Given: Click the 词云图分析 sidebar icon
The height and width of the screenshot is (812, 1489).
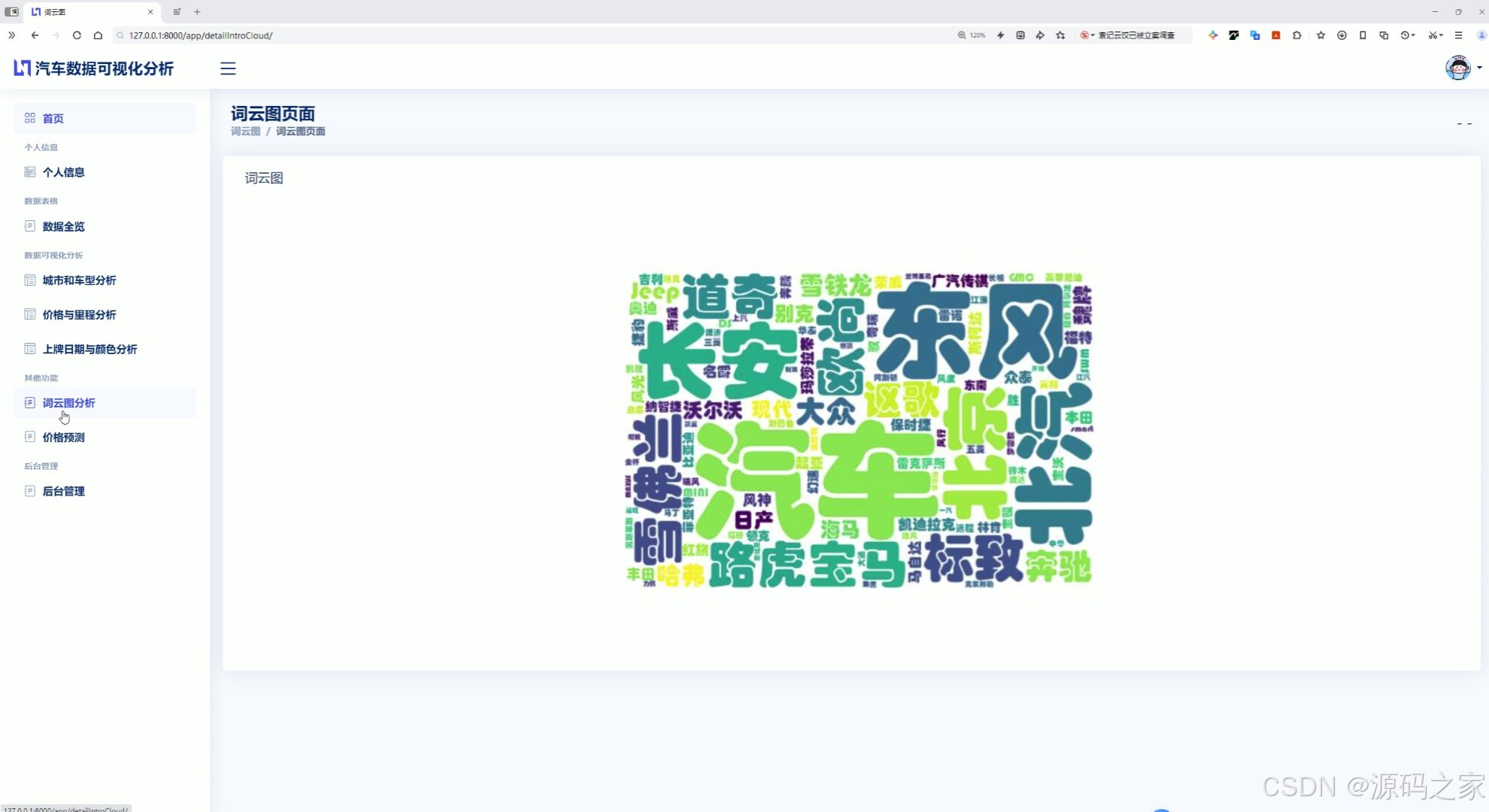Looking at the screenshot, I should pos(30,403).
